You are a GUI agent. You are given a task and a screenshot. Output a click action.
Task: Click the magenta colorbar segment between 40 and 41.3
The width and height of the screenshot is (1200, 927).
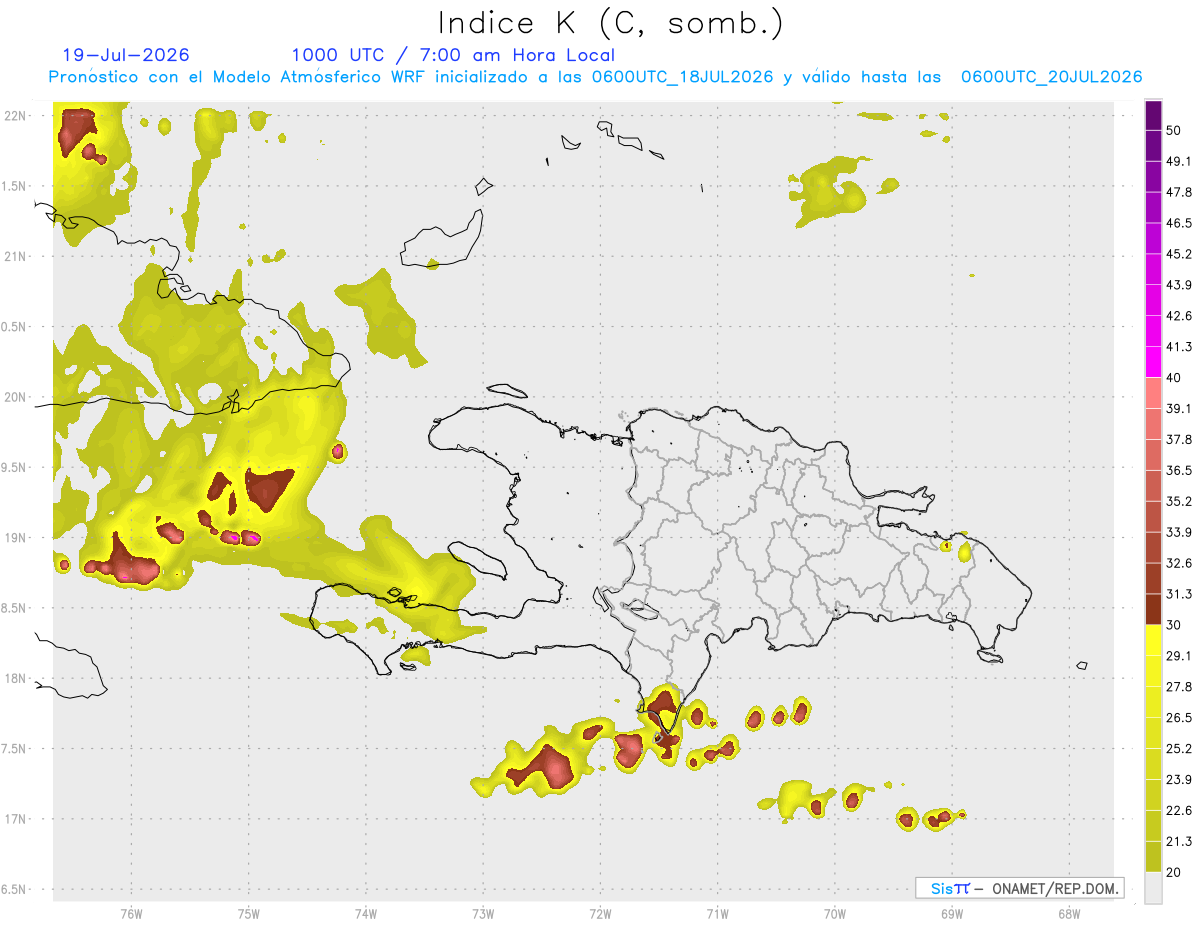(x=1153, y=363)
